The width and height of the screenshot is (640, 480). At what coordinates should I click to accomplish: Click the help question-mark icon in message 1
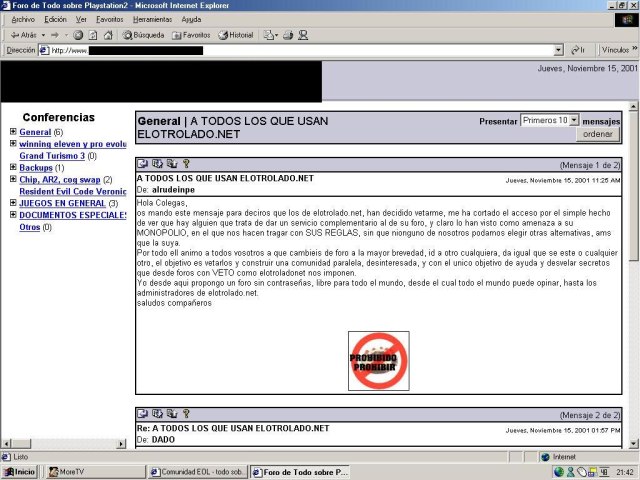[186, 164]
